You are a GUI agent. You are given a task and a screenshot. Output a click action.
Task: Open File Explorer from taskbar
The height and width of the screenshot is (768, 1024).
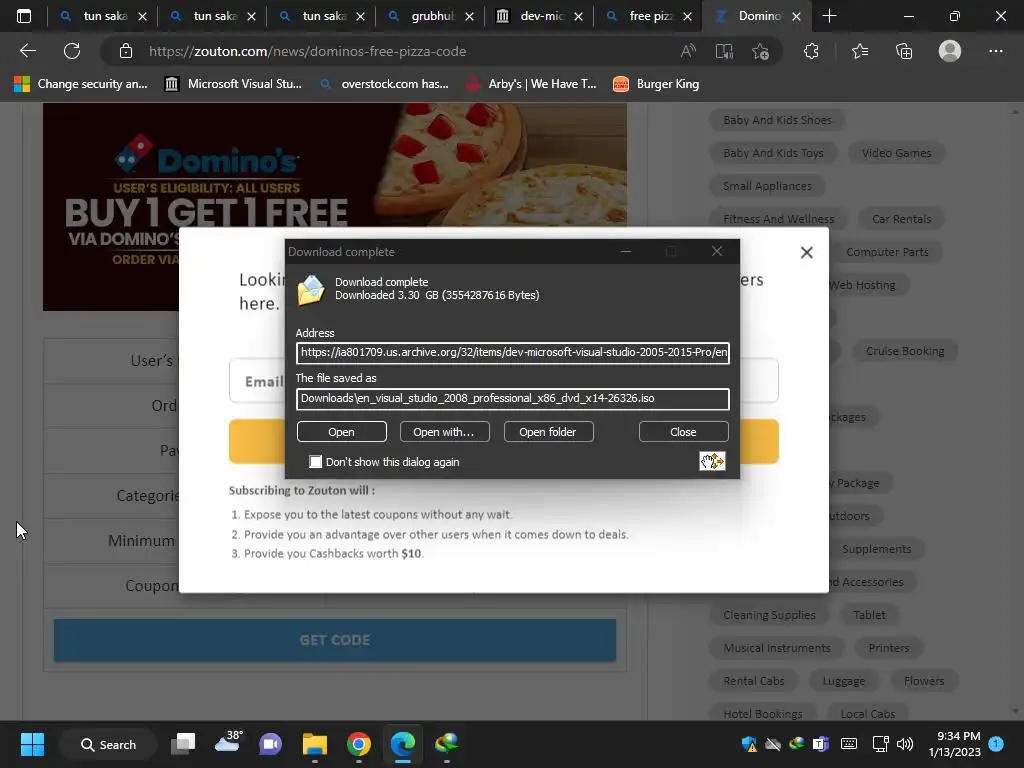(315, 744)
